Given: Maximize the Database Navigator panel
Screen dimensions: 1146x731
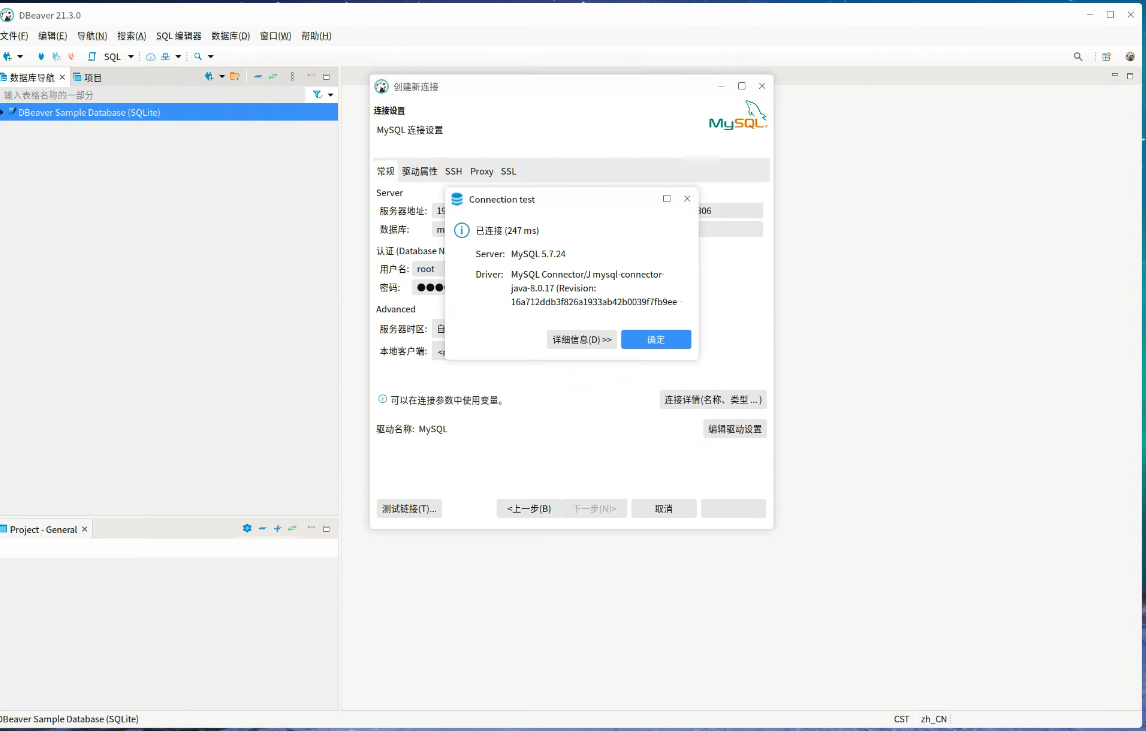Looking at the screenshot, I should [x=327, y=76].
